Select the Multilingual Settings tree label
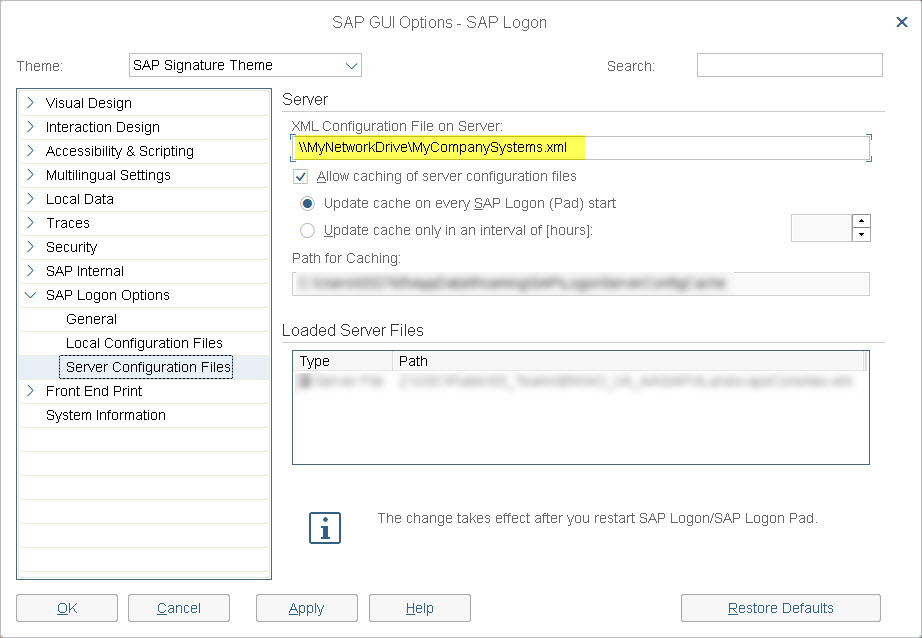This screenshot has height=638, width=922. click(x=108, y=175)
